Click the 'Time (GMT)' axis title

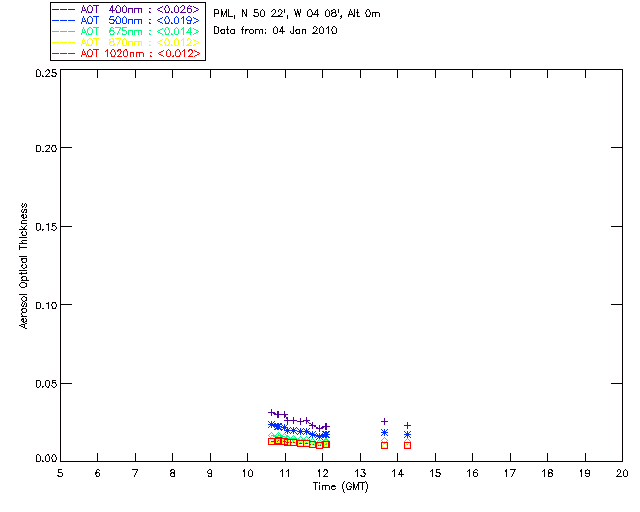point(341,487)
